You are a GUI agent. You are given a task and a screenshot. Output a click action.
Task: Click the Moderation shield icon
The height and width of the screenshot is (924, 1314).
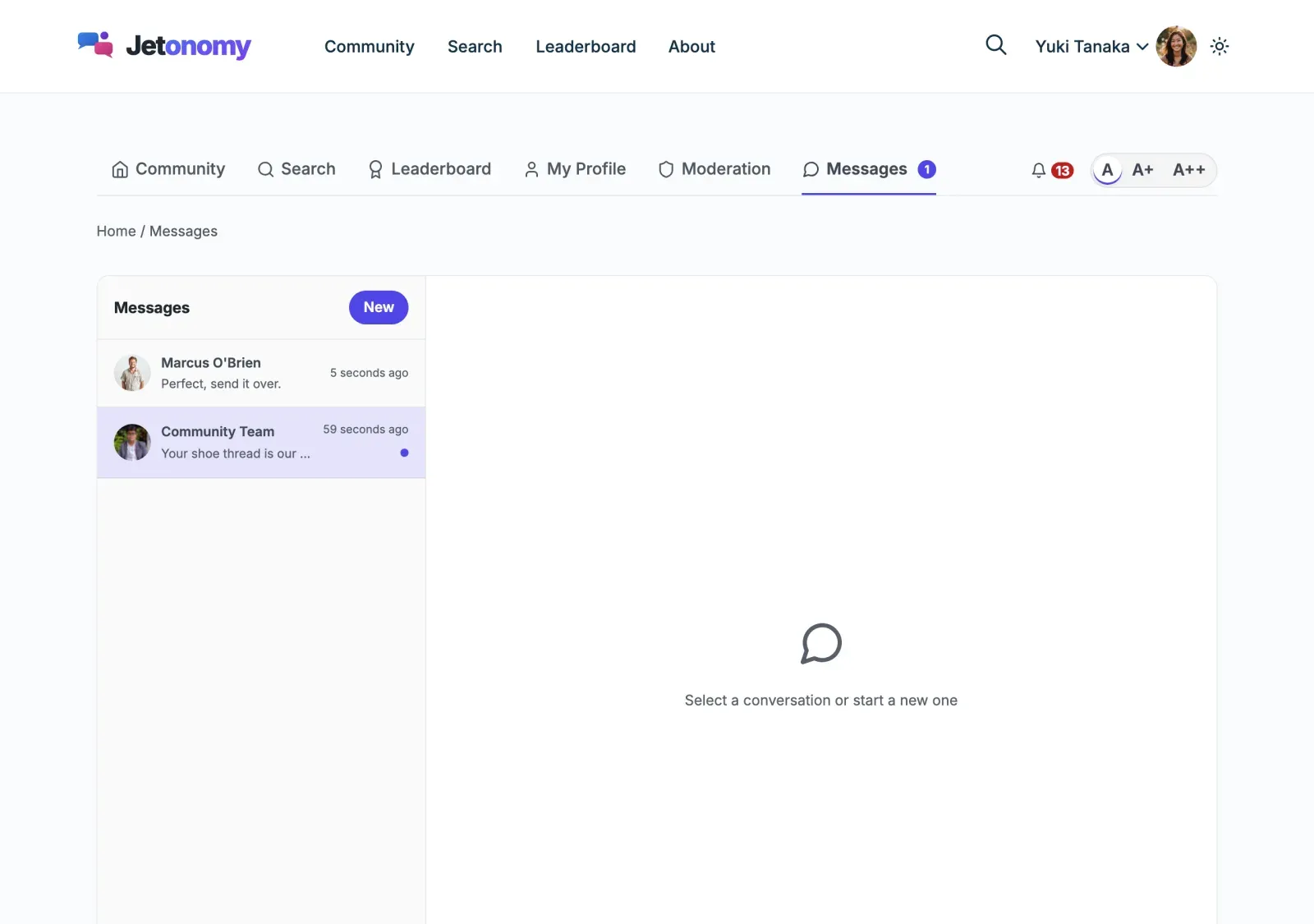tap(666, 169)
